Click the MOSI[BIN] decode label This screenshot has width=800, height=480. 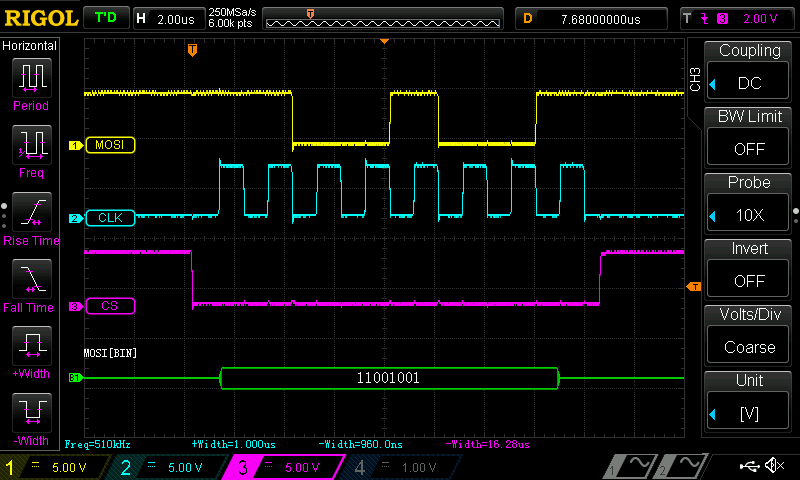click(x=110, y=353)
